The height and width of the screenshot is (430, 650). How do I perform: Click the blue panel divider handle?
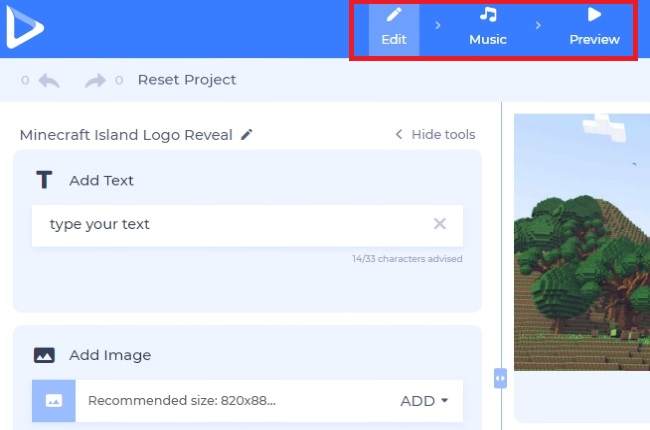pyautogui.click(x=500, y=378)
